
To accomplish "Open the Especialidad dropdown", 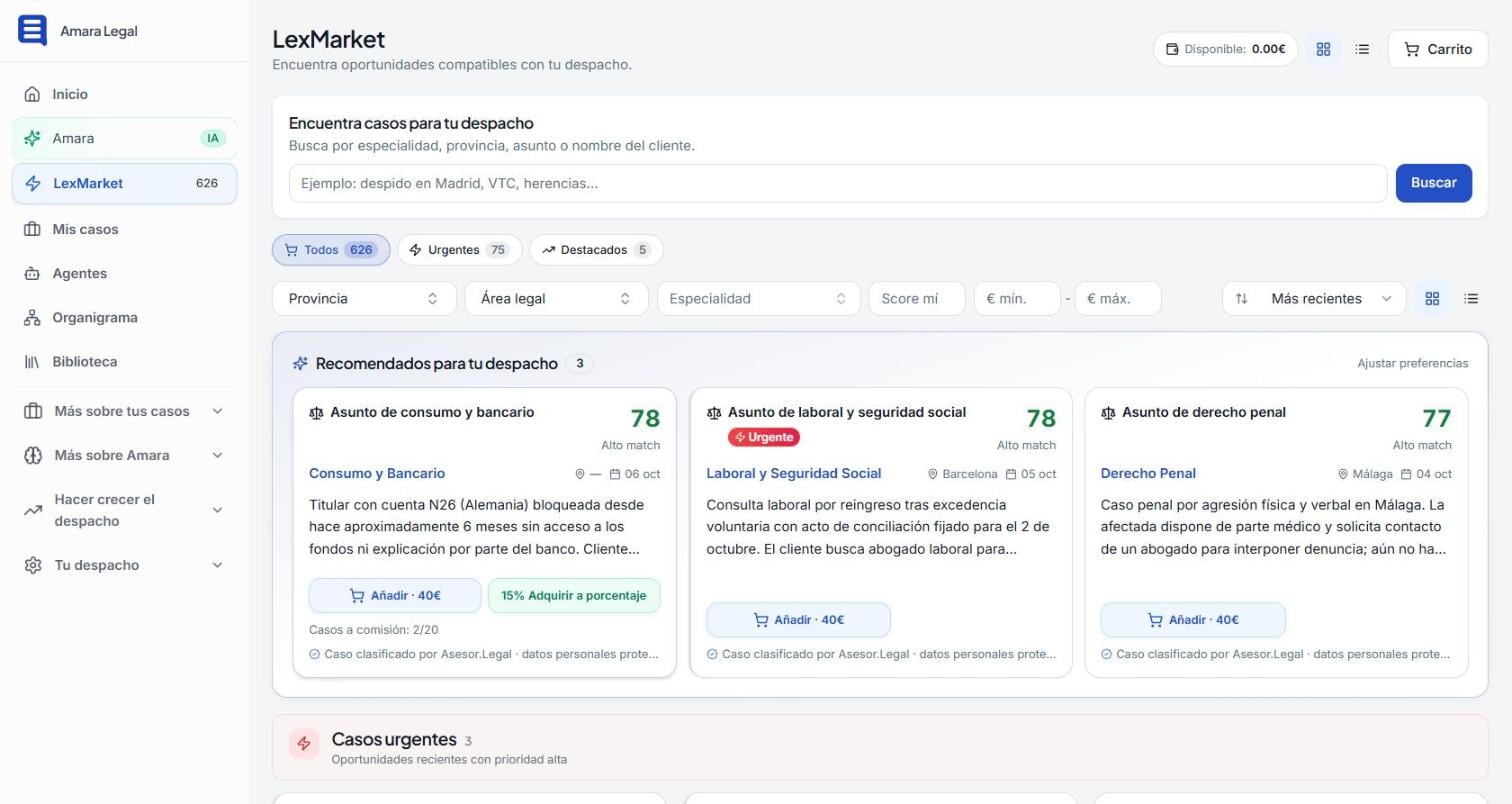I will point(758,298).
